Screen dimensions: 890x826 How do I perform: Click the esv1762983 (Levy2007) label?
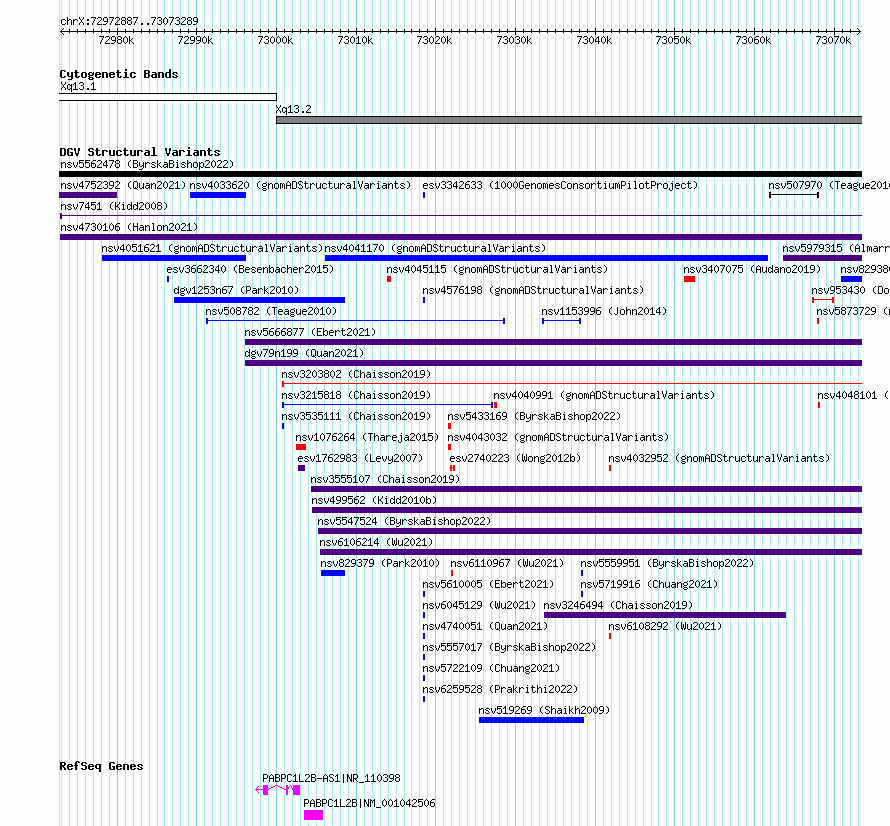(x=360, y=459)
